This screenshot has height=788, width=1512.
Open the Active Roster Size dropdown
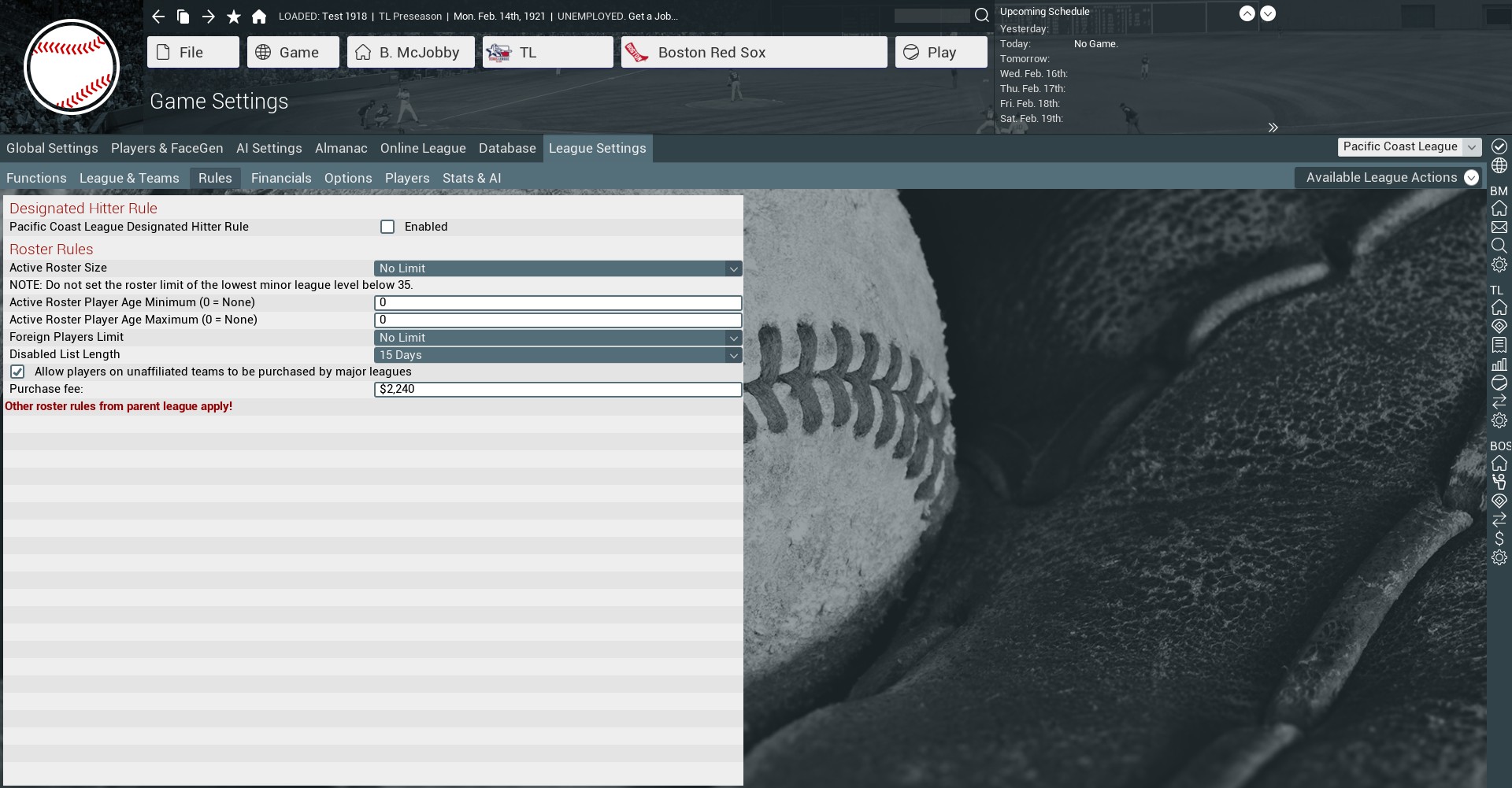(x=558, y=268)
